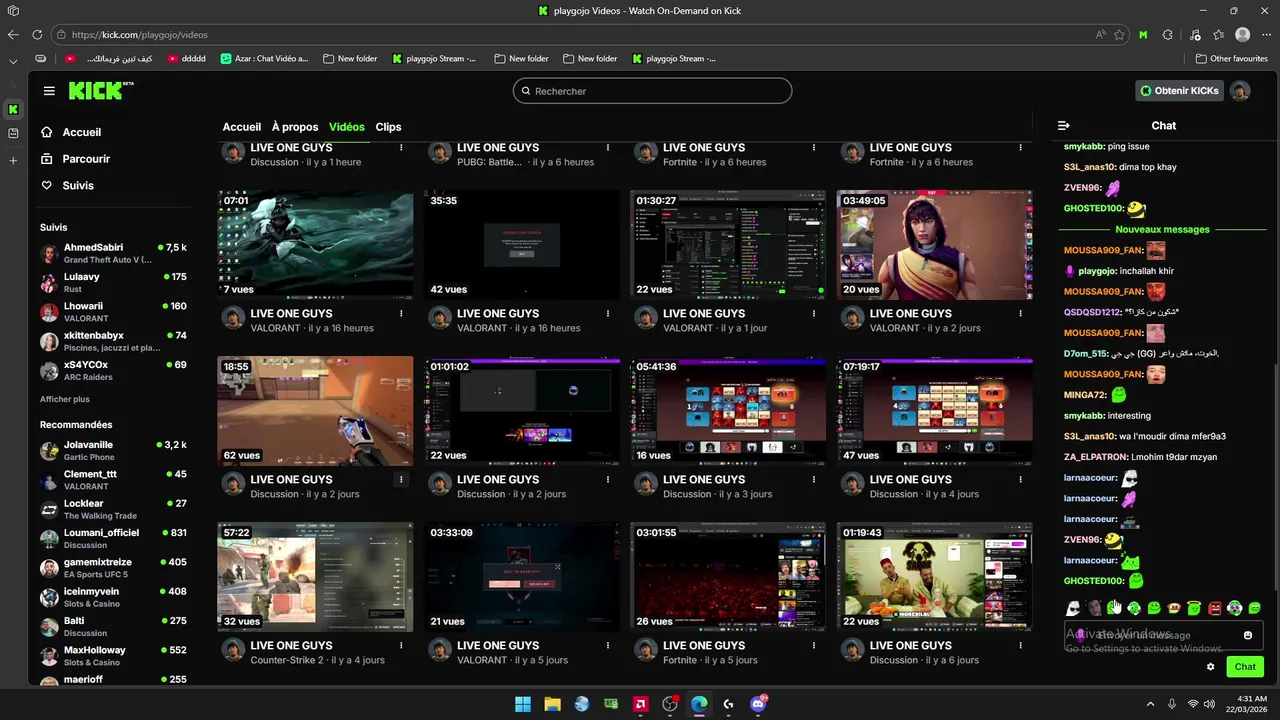Add page to favourites star icon
The height and width of the screenshot is (720, 1280).
tap(1119, 34)
